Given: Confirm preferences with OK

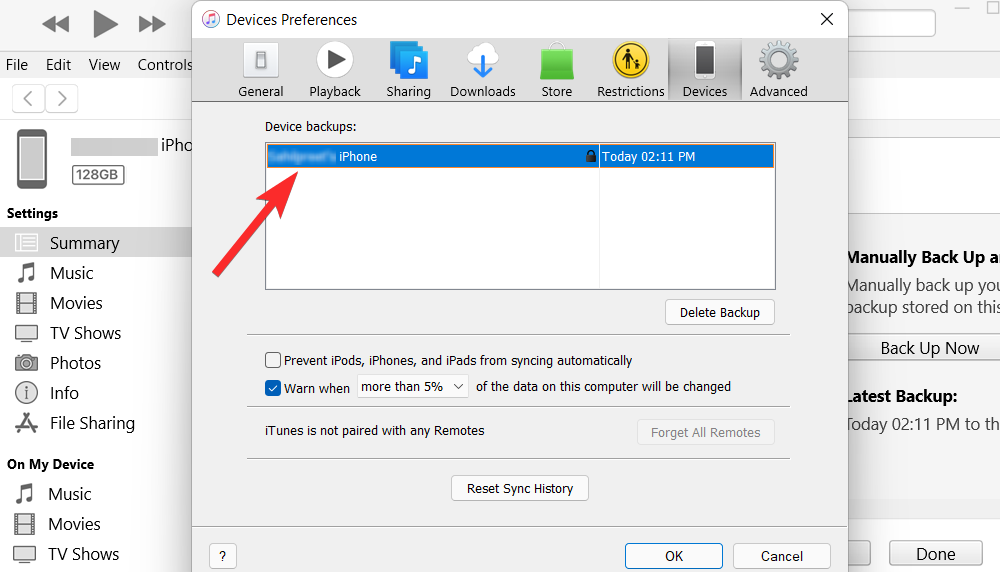Looking at the screenshot, I should click(x=674, y=556).
